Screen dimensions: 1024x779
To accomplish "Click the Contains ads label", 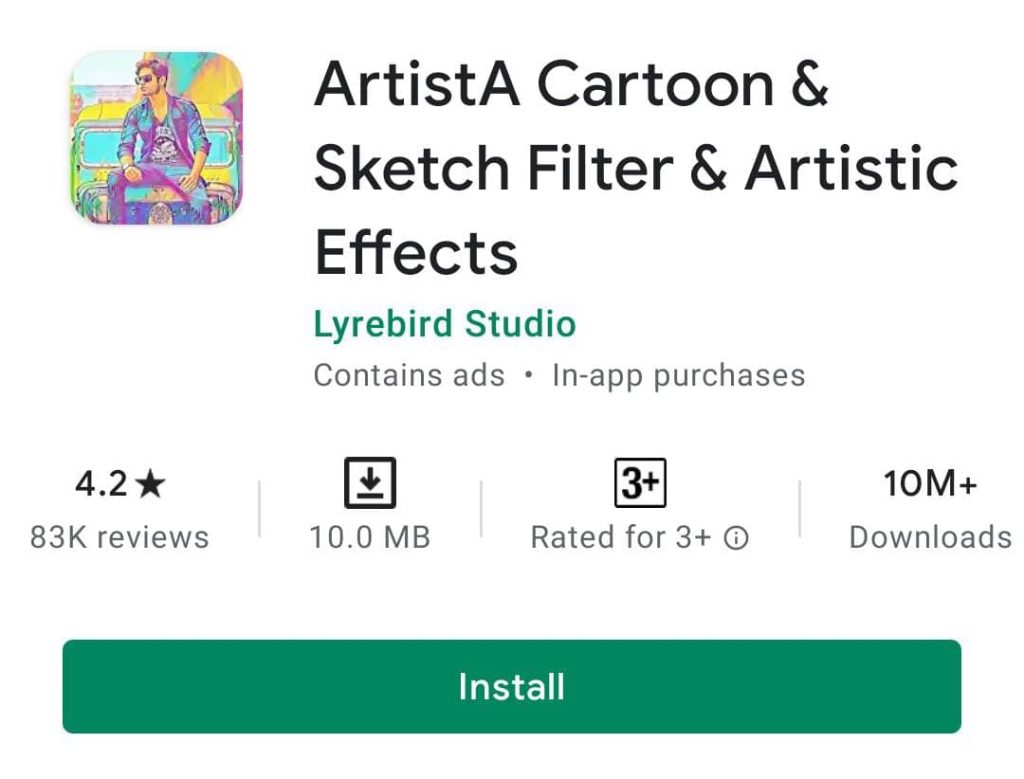I will click(x=408, y=375).
